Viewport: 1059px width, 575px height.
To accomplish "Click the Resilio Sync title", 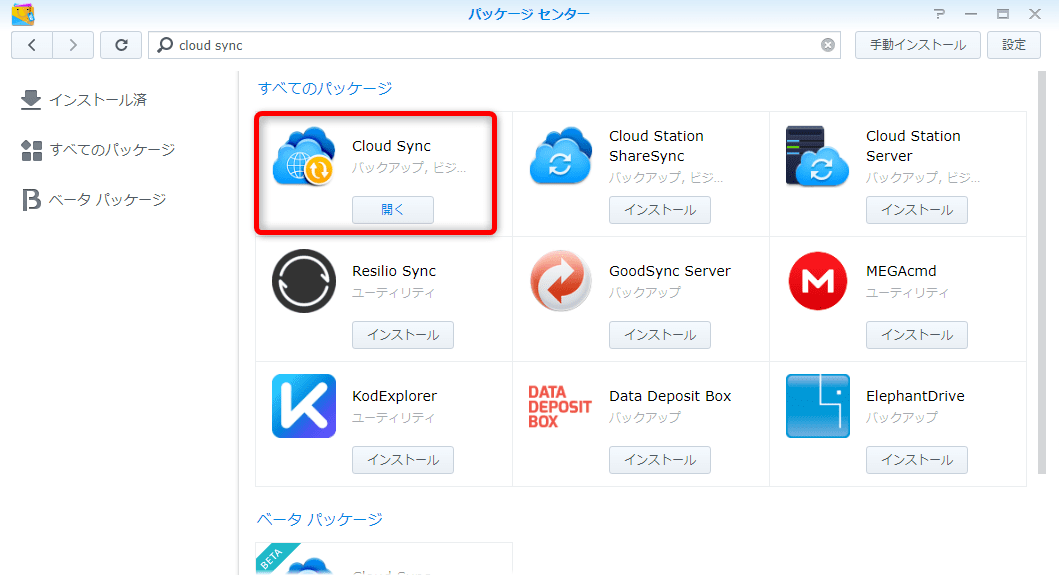I will [x=394, y=271].
